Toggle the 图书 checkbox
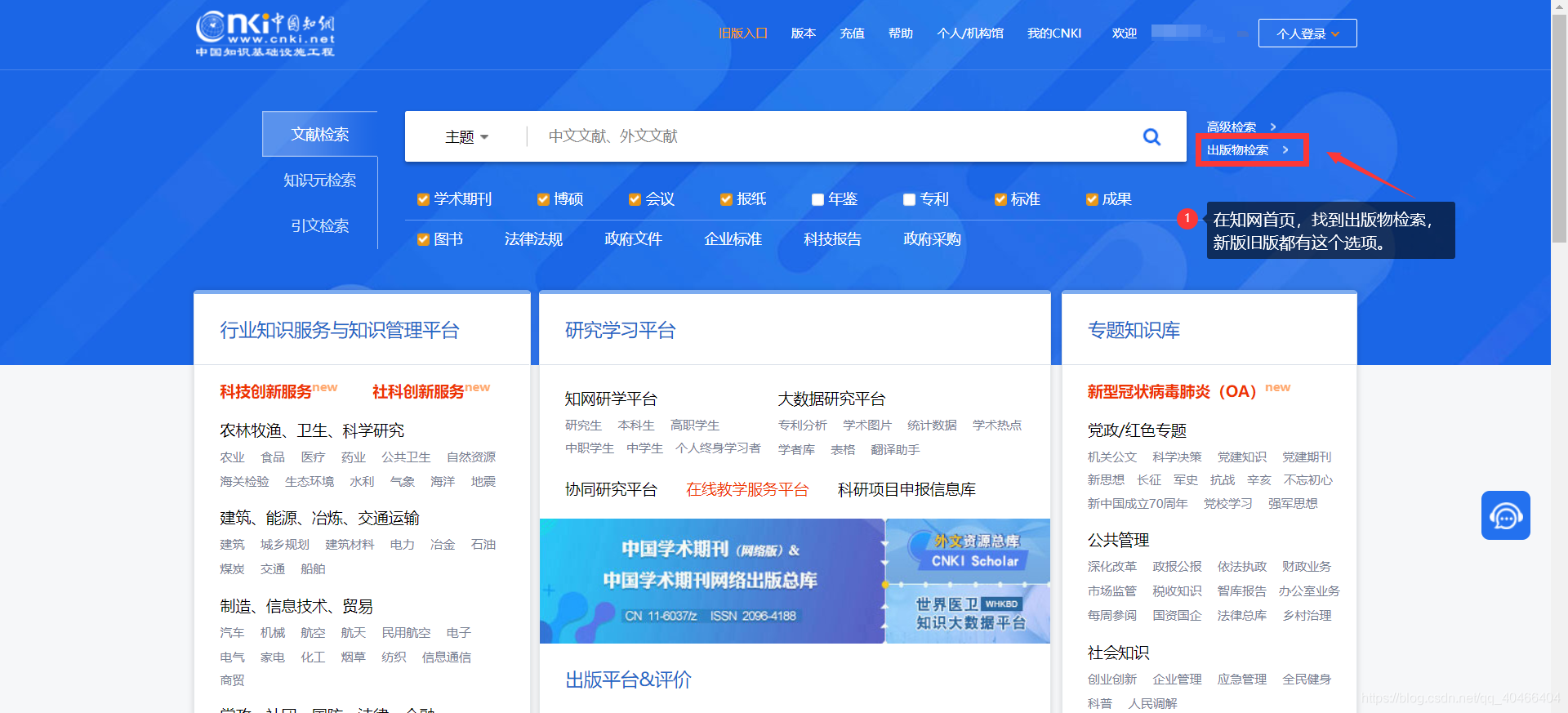 423,239
